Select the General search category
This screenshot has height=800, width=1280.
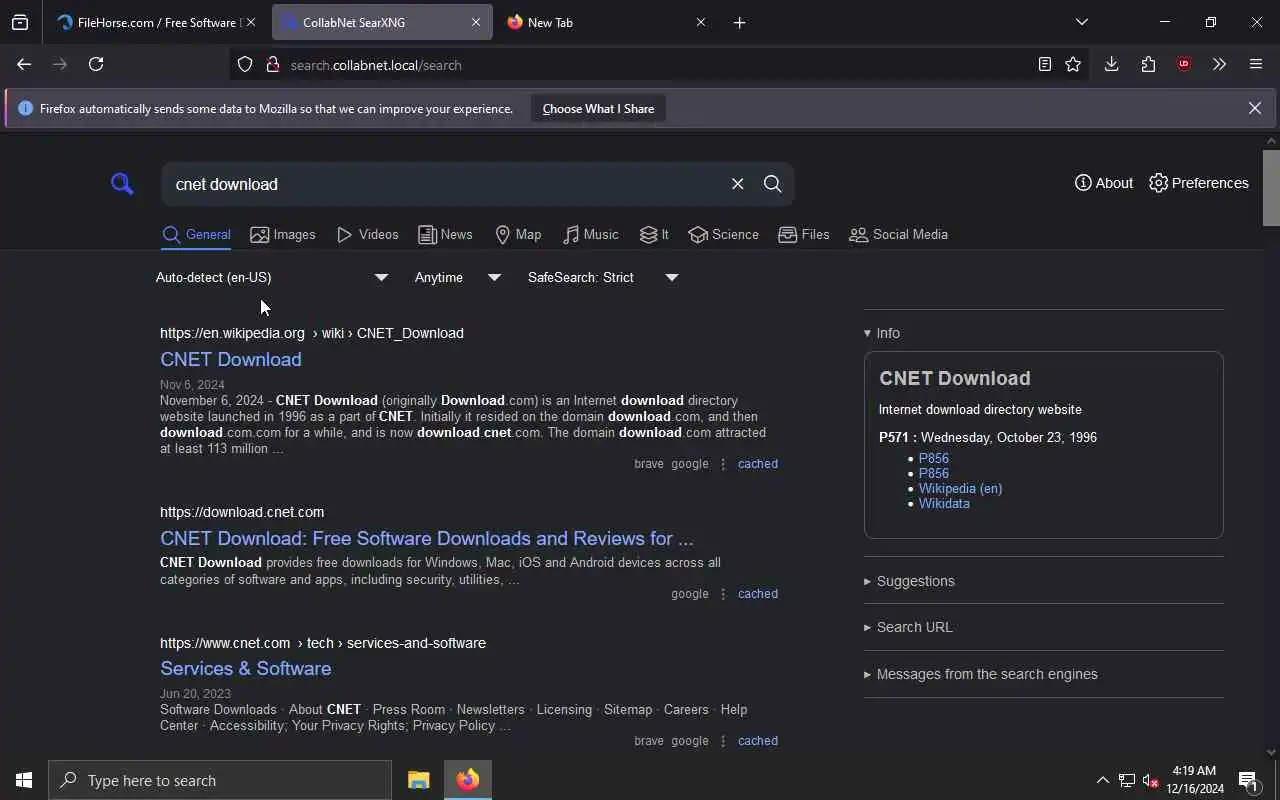point(196,235)
